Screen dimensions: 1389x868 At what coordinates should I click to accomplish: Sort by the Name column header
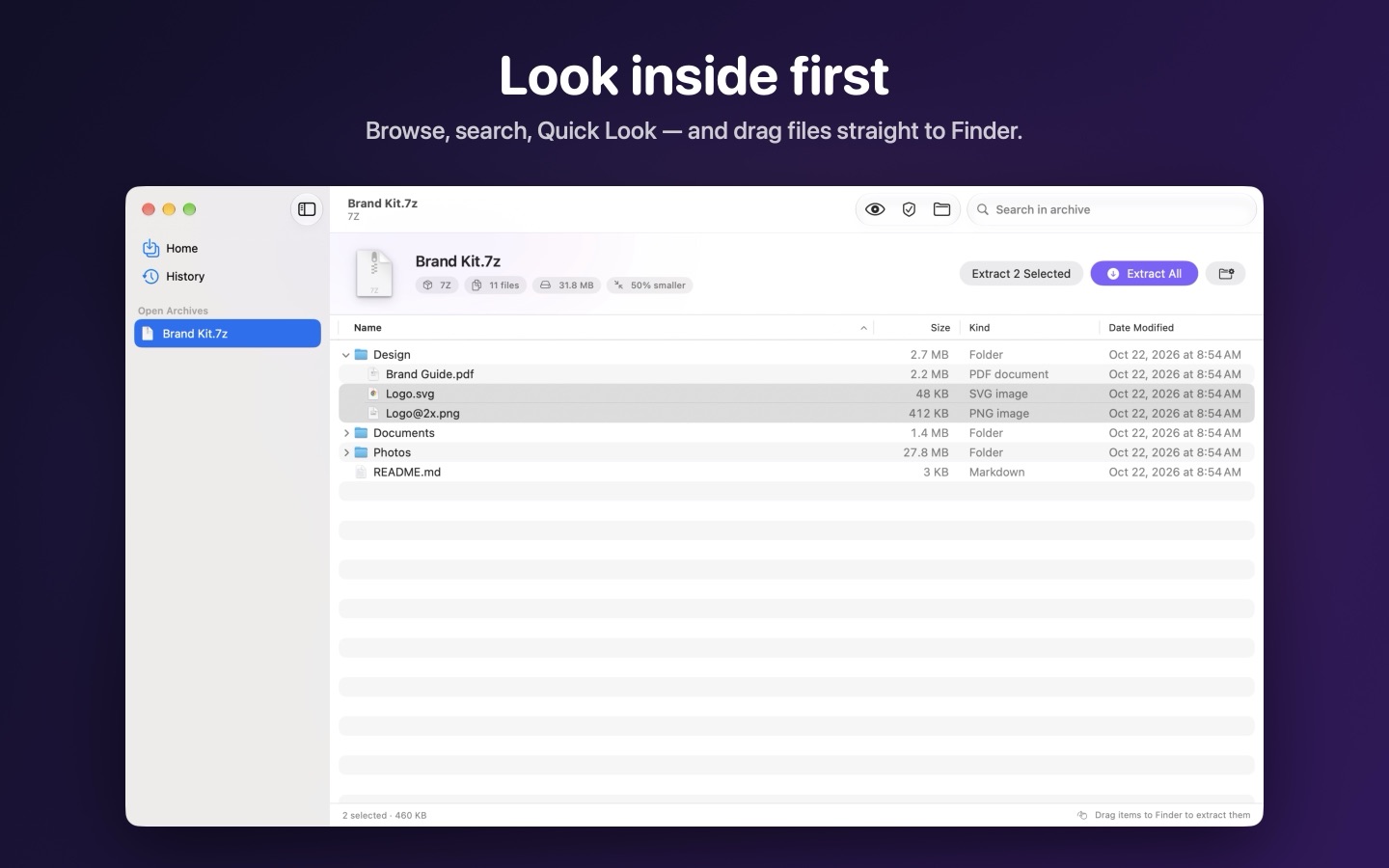(x=606, y=328)
